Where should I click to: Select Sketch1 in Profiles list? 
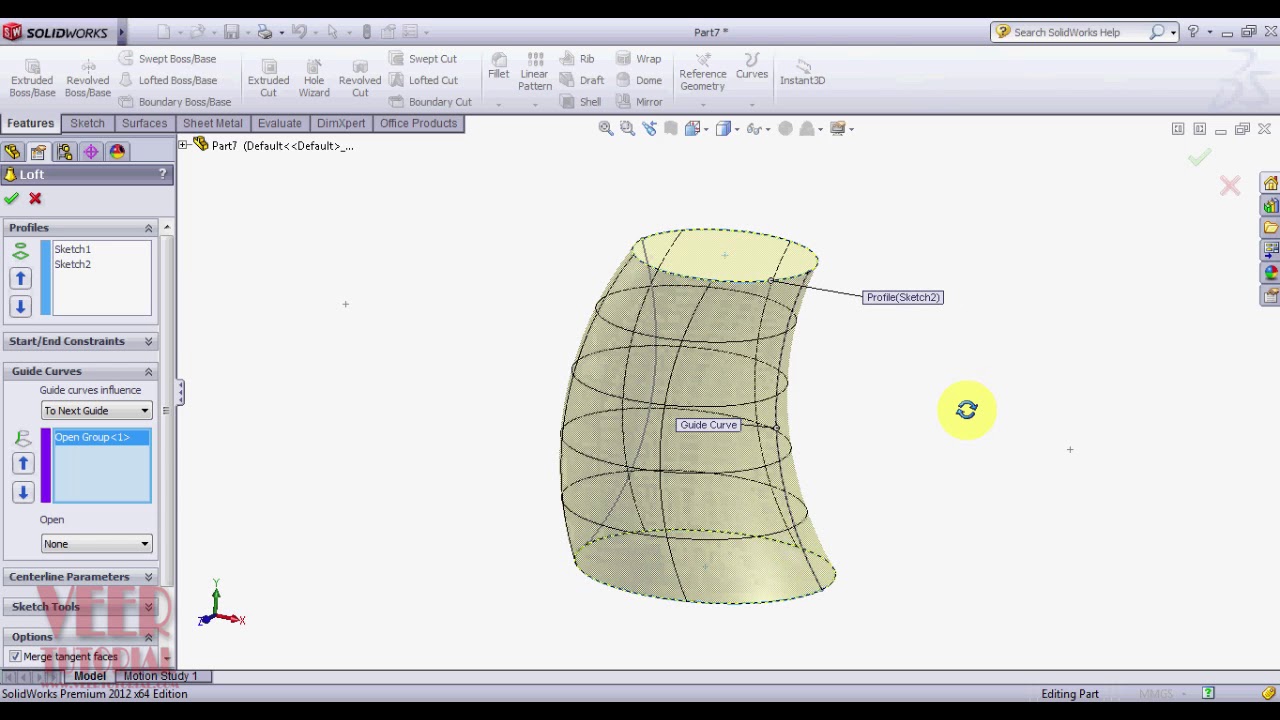[x=72, y=249]
